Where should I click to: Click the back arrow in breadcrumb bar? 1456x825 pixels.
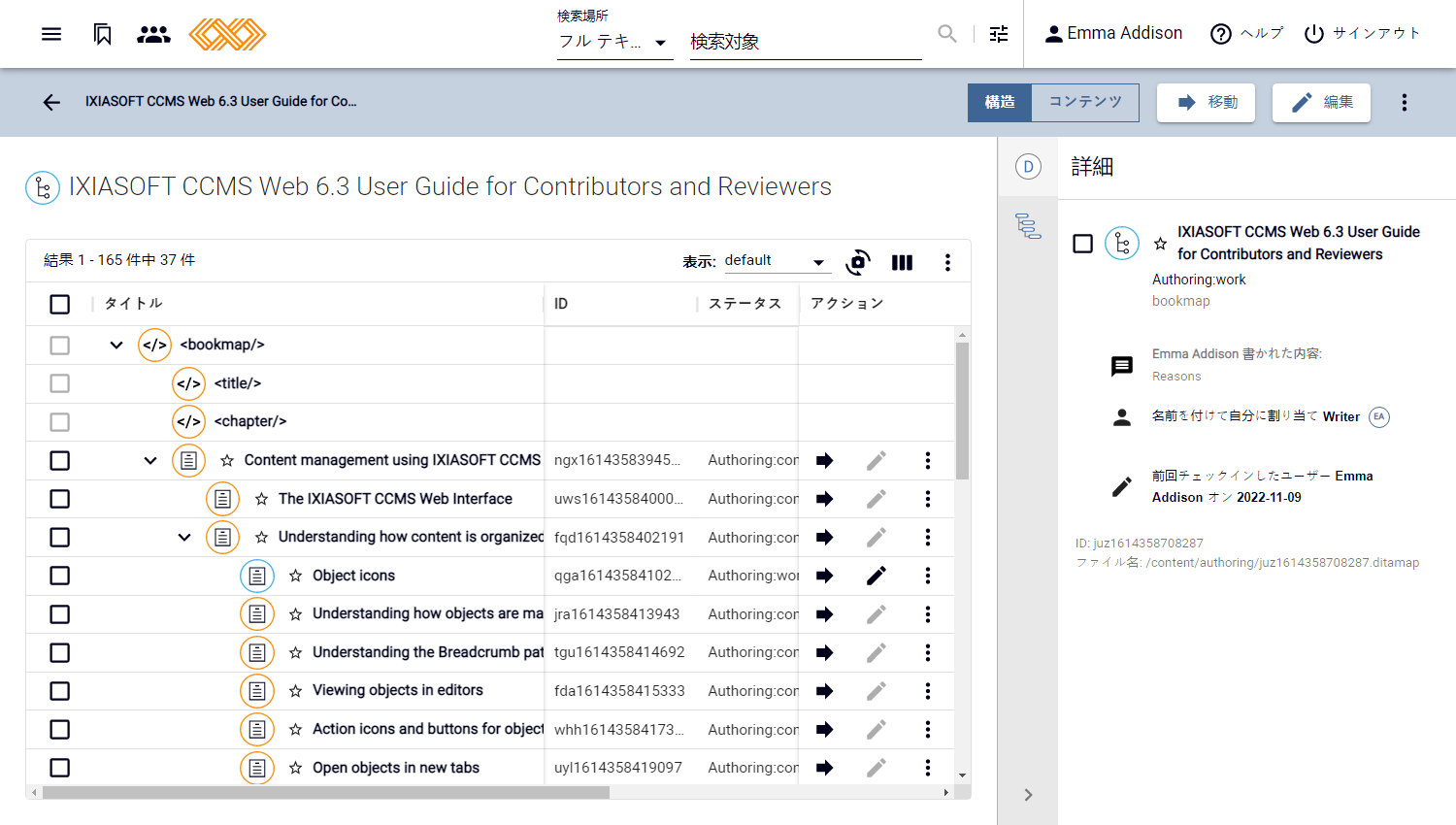(x=51, y=102)
